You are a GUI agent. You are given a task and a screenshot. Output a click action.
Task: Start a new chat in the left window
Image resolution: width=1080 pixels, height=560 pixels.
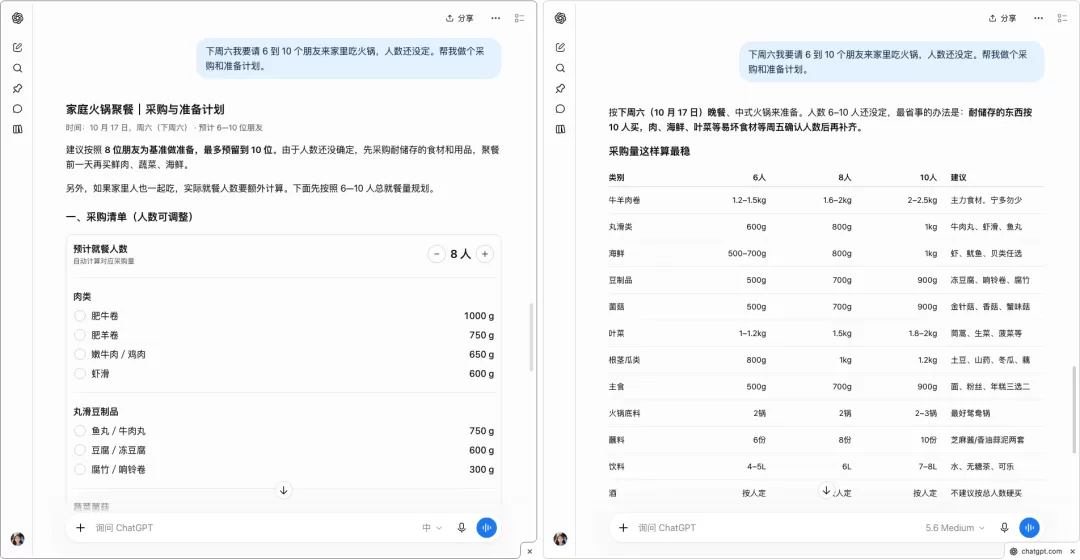click(x=18, y=48)
